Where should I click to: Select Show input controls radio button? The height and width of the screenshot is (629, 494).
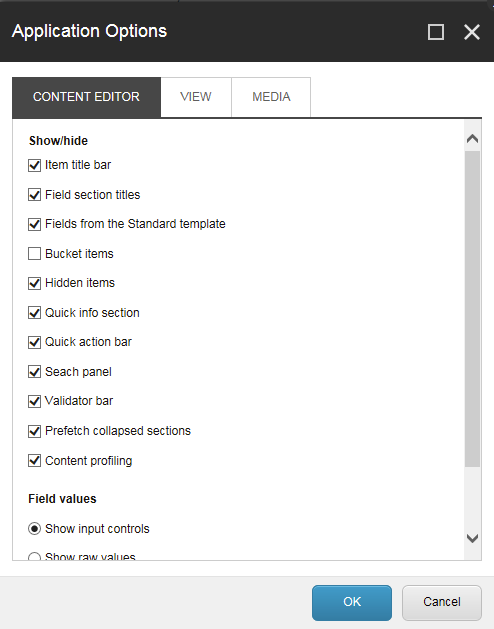[35, 529]
